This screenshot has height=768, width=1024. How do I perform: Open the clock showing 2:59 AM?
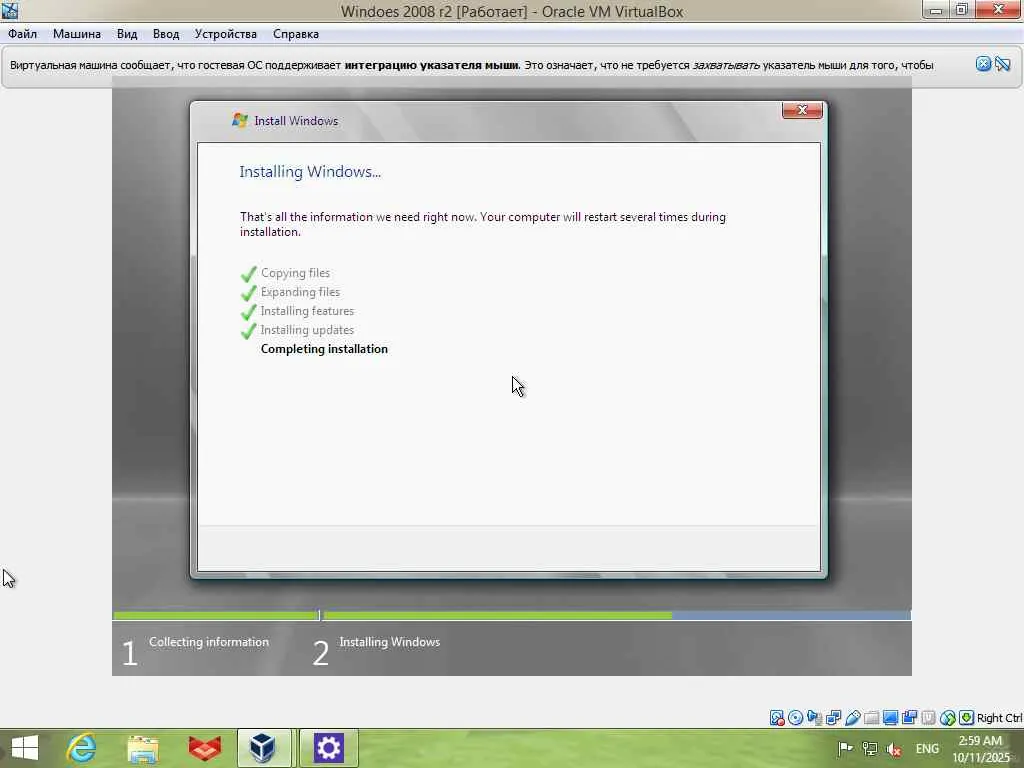(x=980, y=749)
